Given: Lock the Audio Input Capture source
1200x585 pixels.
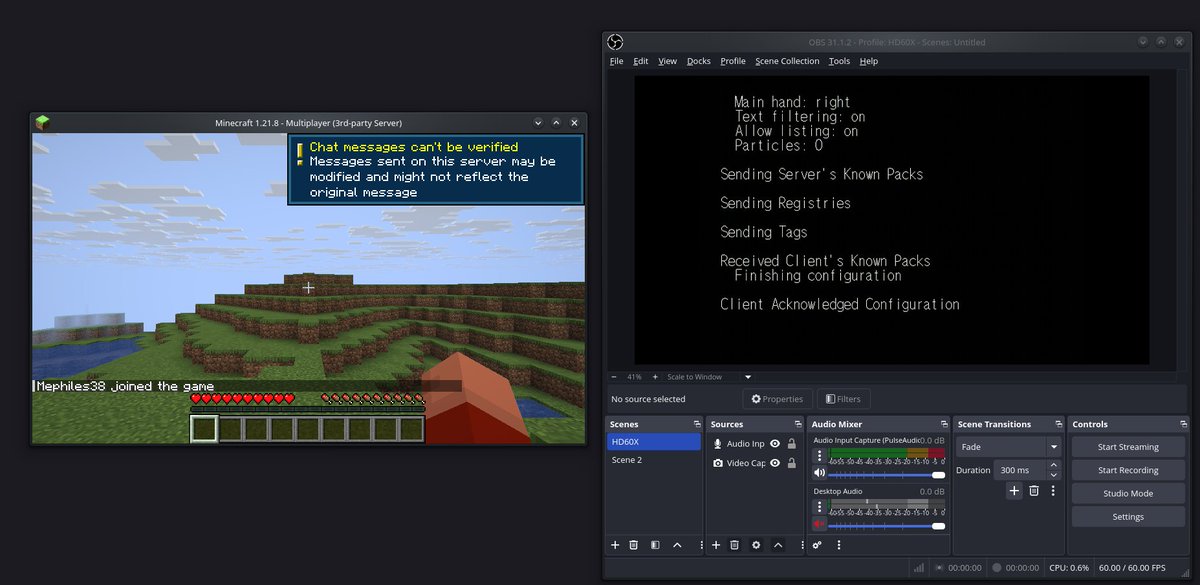Looking at the screenshot, I should coord(792,443).
